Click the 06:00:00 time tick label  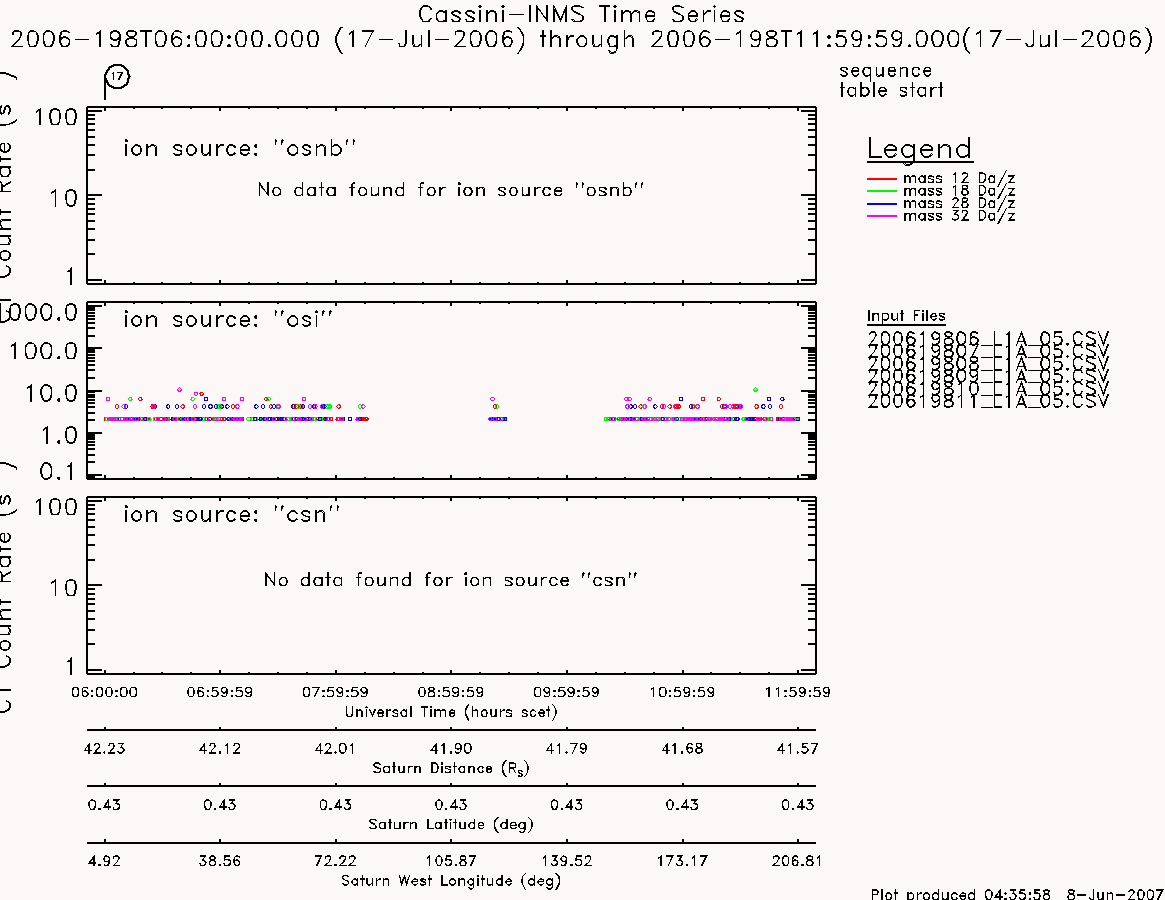[x=104, y=692]
